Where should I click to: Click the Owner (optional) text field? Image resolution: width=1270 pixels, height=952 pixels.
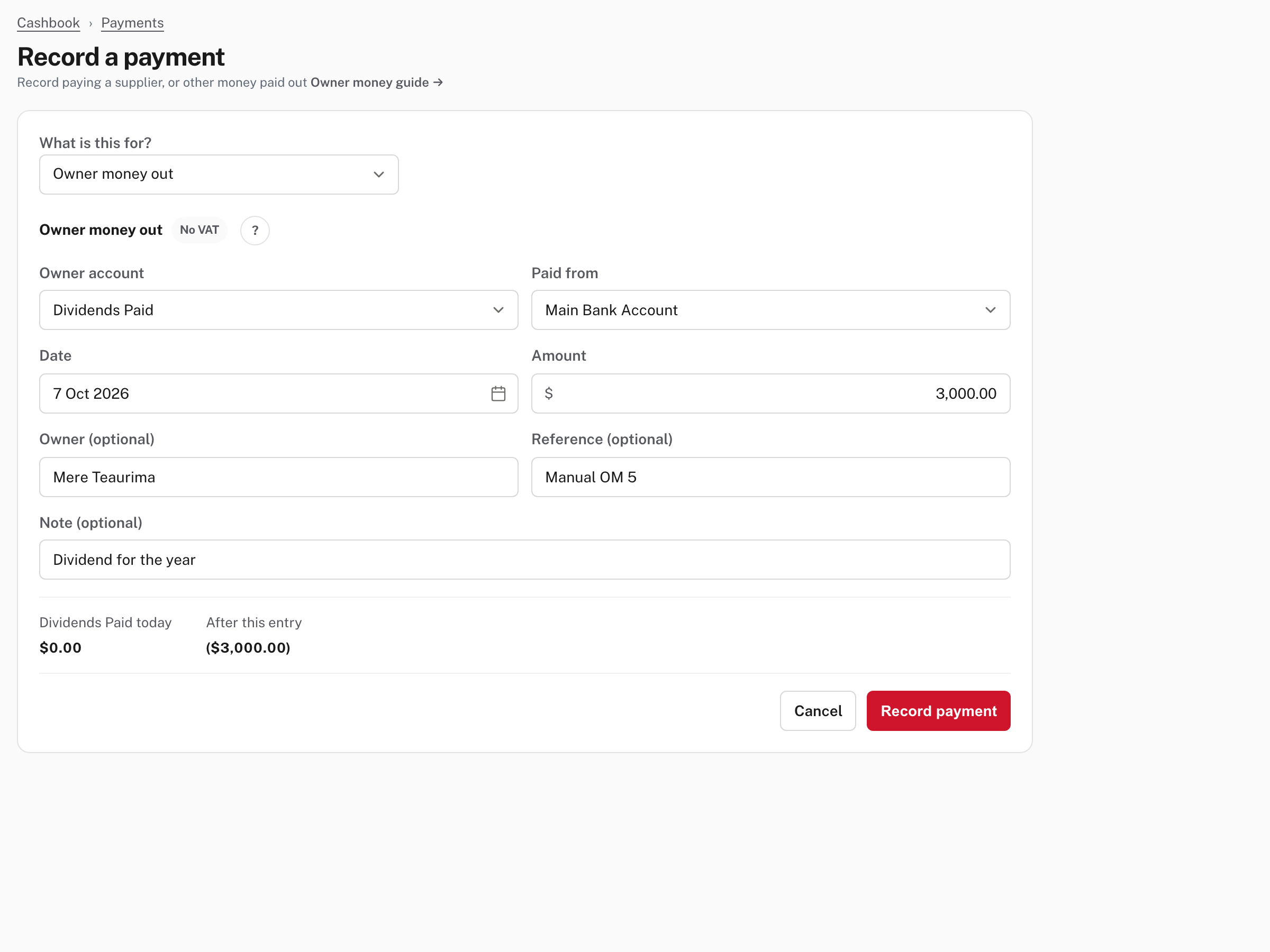278,477
